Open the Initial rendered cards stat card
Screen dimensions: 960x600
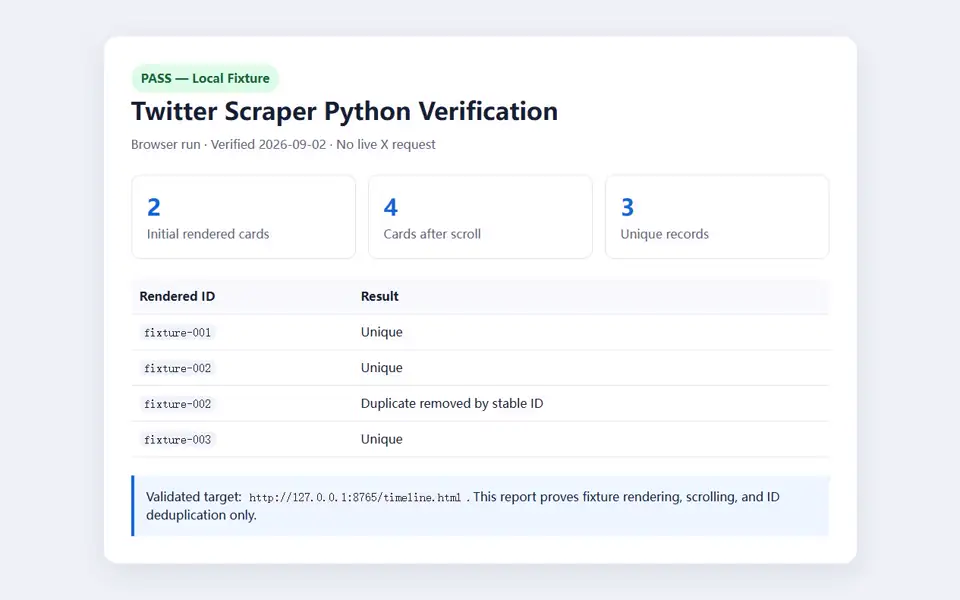(244, 217)
